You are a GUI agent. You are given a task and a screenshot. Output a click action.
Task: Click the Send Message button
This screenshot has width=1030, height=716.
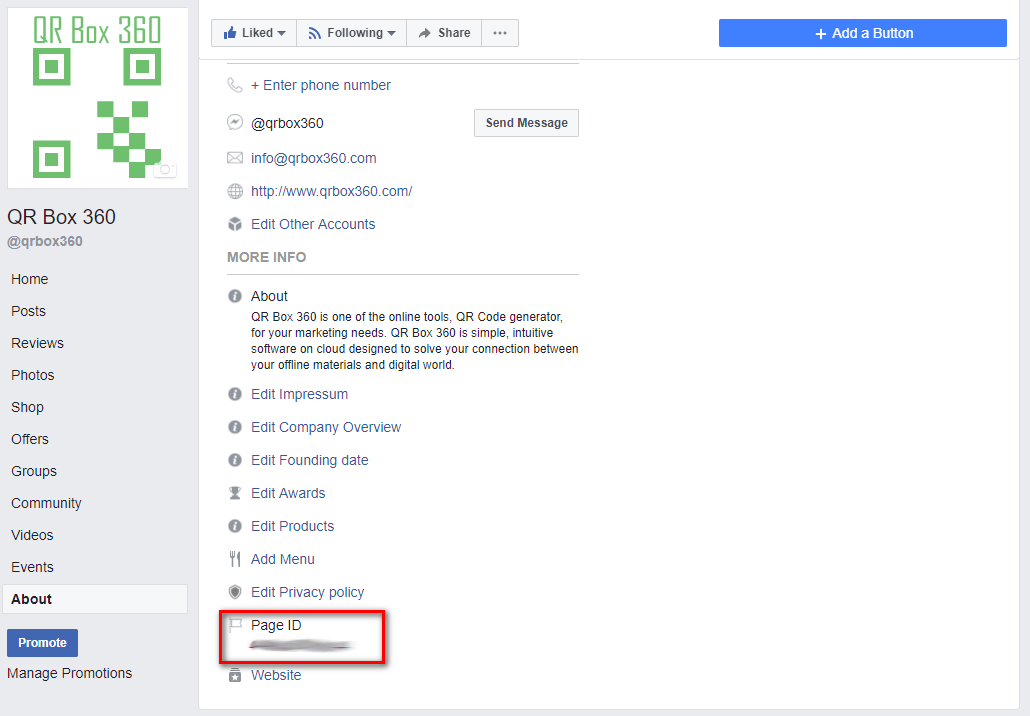526,123
